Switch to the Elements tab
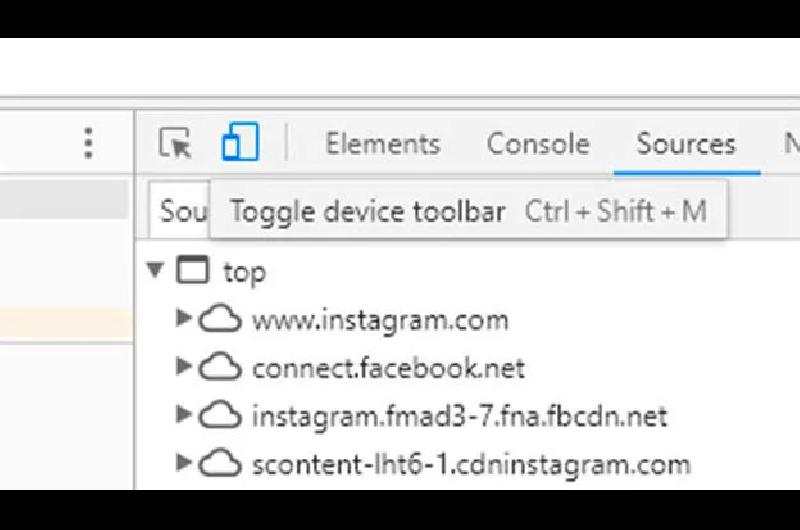The height and width of the screenshot is (530, 800). pyautogui.click(x=383, y=144)
